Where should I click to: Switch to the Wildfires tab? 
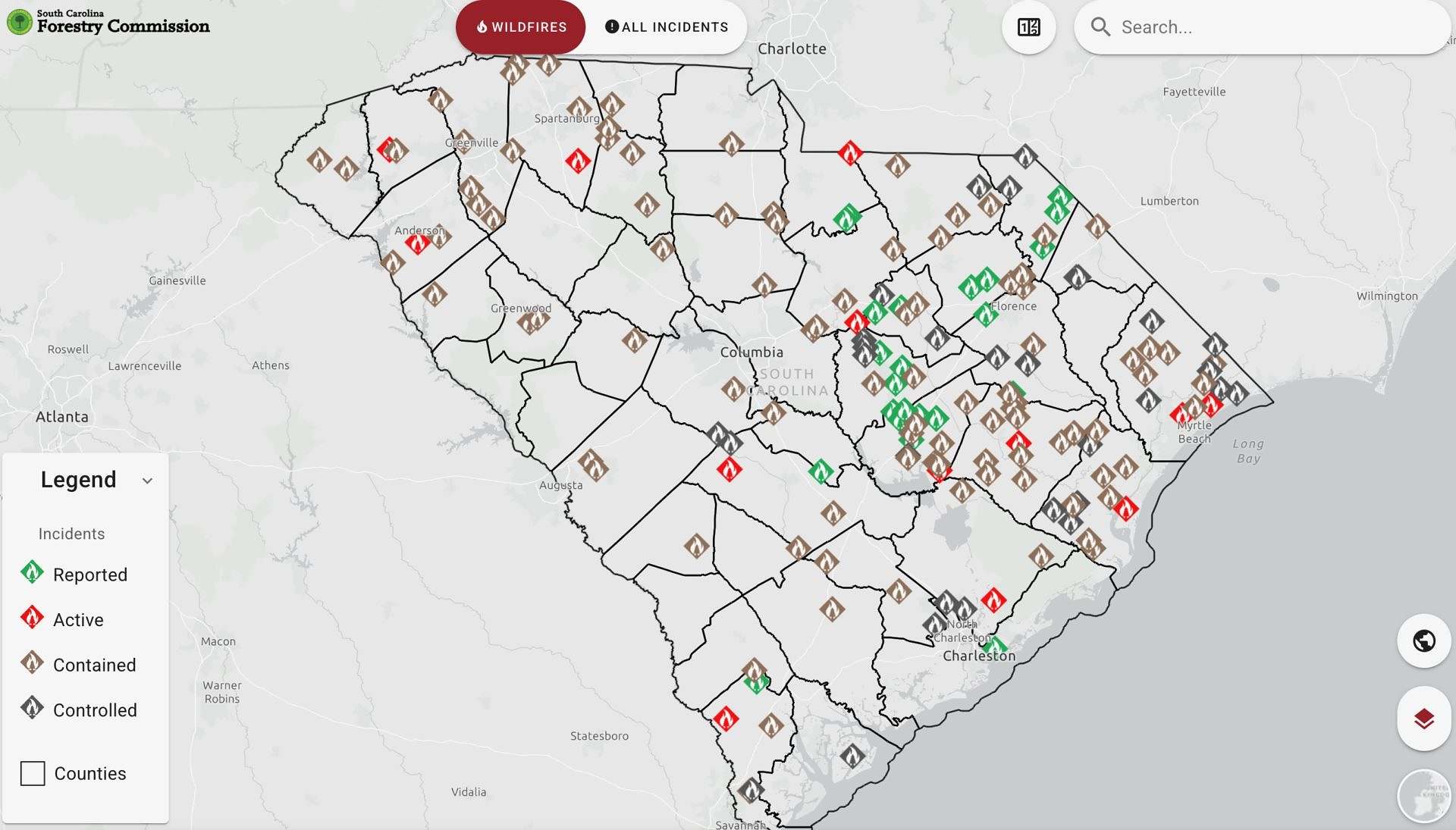(520, 27)
